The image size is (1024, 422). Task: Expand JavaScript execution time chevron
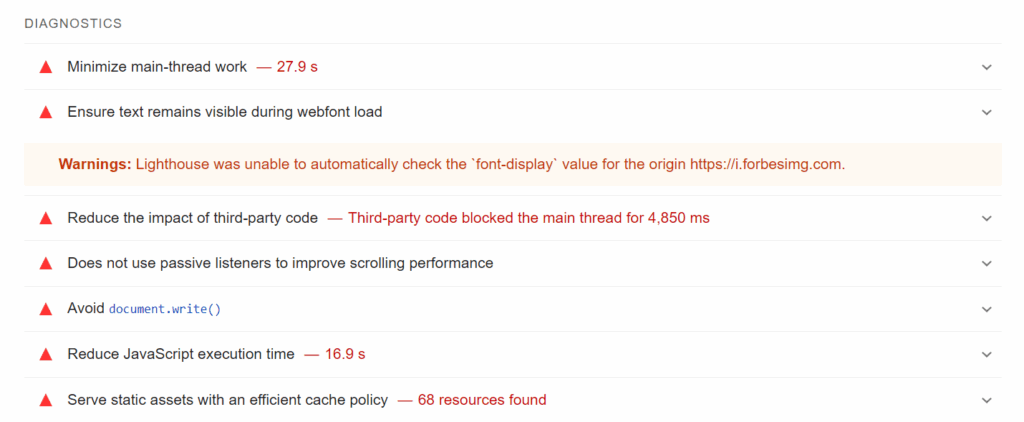pyautogui.click(x=986, y=354)
